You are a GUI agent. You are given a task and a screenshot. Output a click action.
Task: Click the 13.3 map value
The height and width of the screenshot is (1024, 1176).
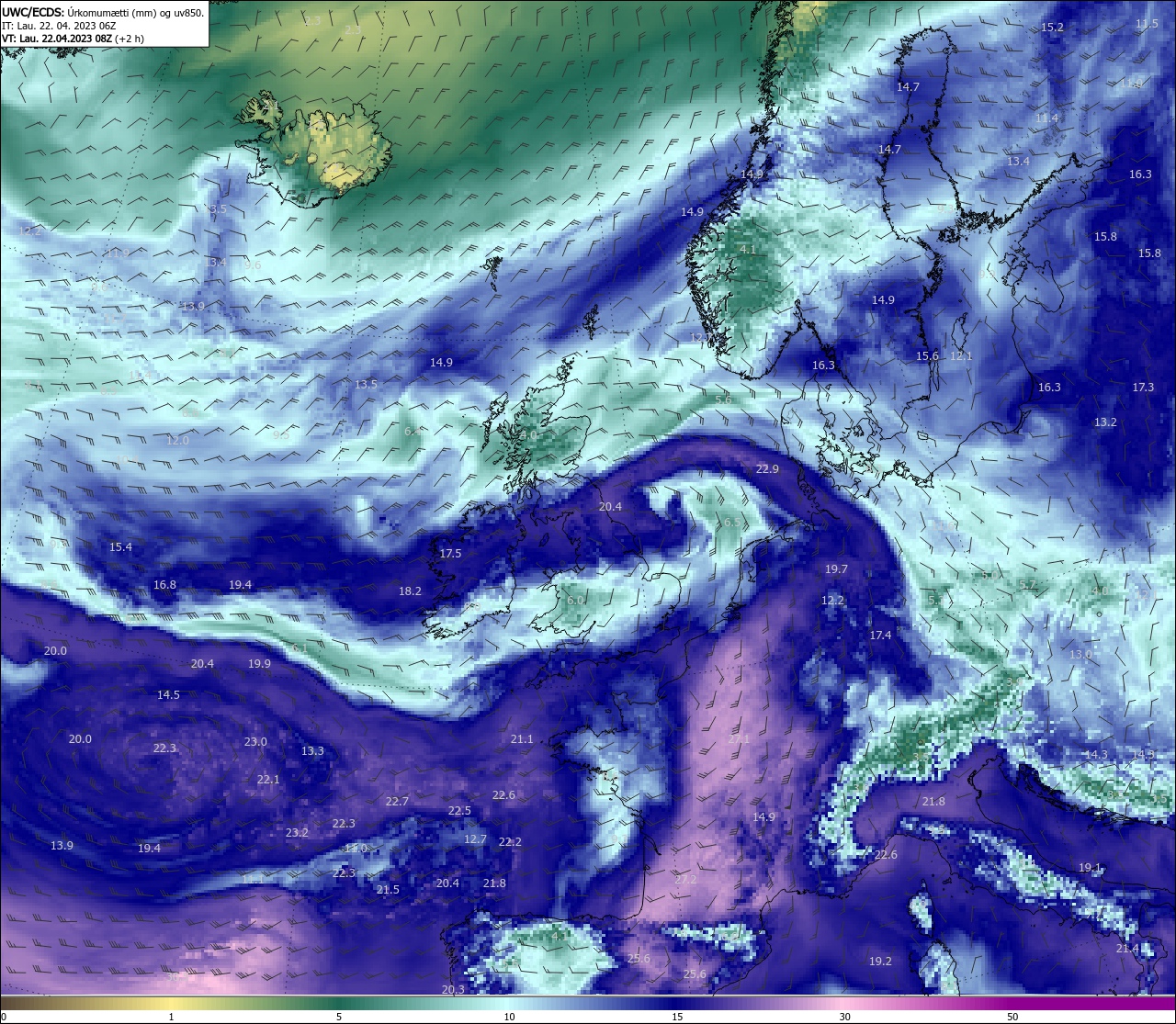312,750
